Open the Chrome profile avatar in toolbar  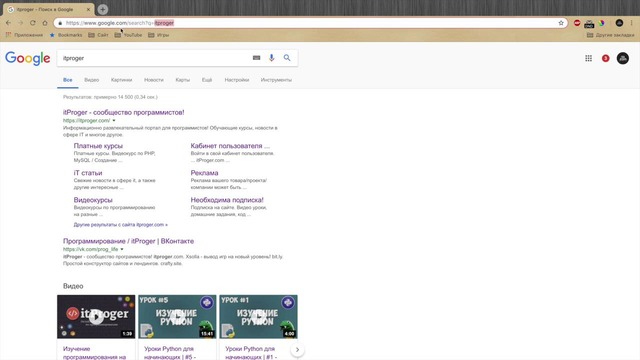tap(619, 23)
